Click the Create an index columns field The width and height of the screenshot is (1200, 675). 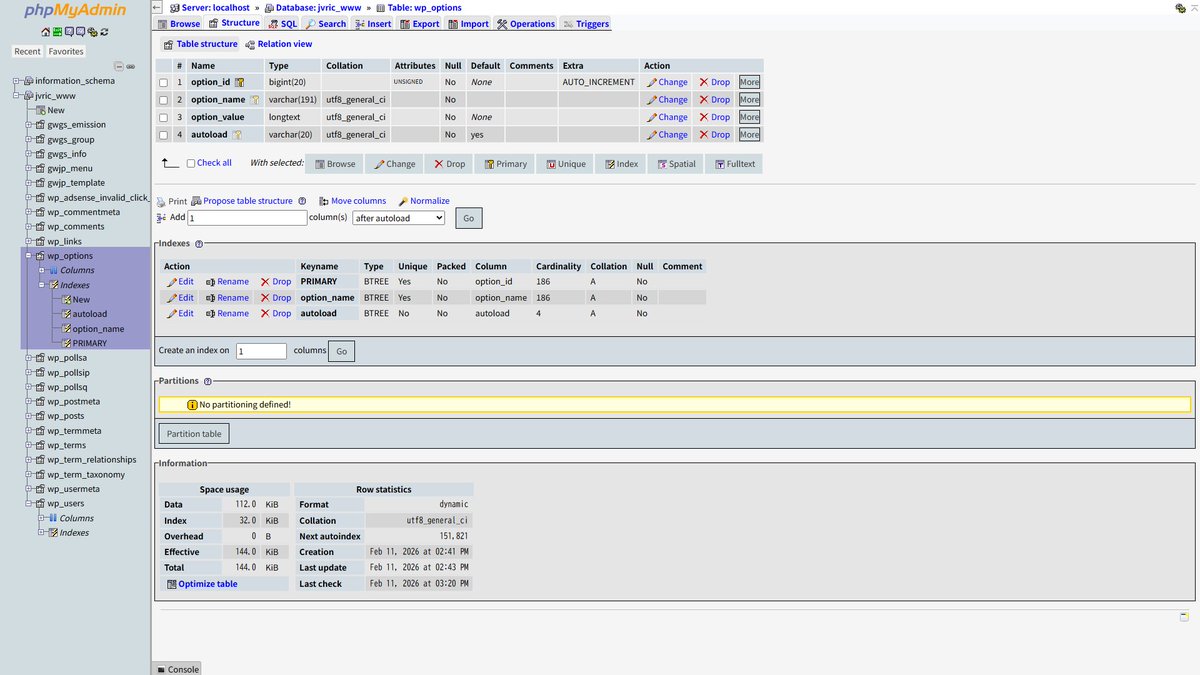(261, 351)
